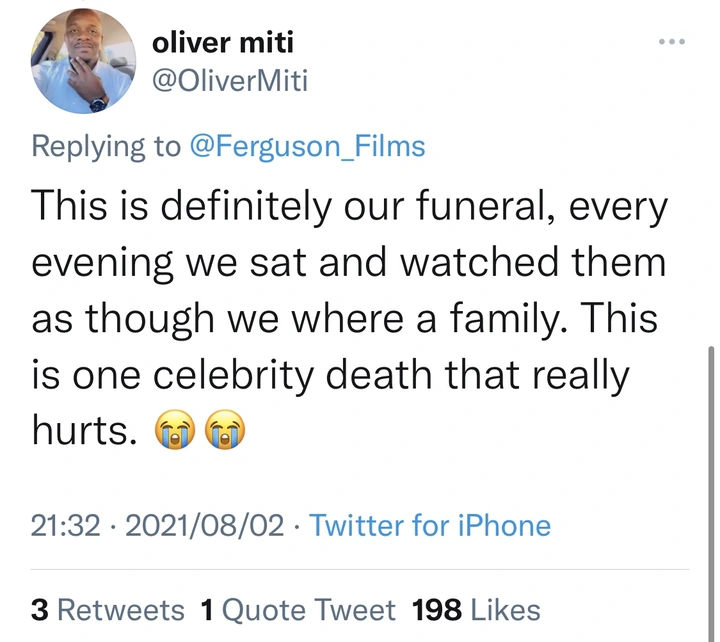View the 198 Likes list
The height and width of the screenshot is (642, 720).
[476, 609]
